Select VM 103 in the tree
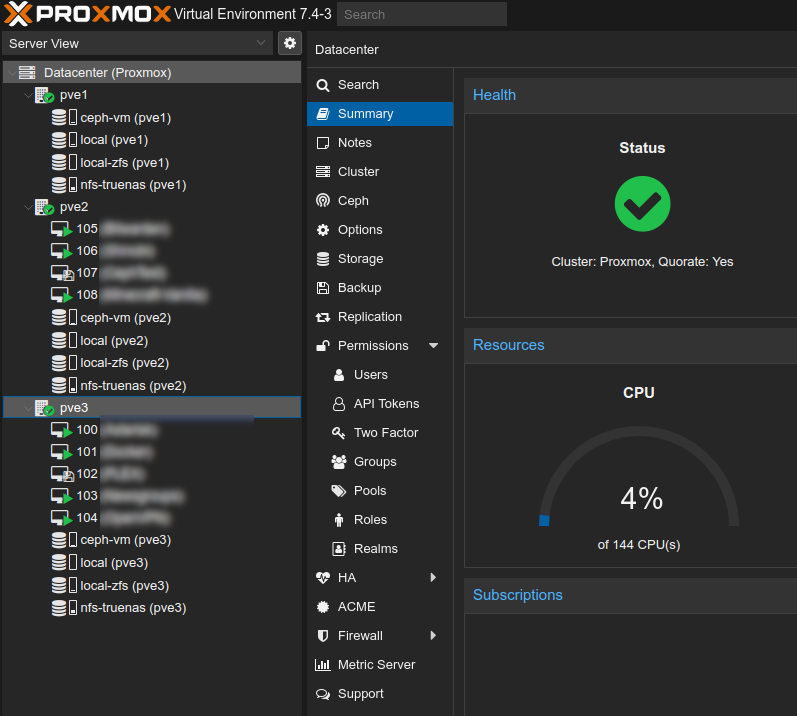797x716 pixels. pos(152,495)
